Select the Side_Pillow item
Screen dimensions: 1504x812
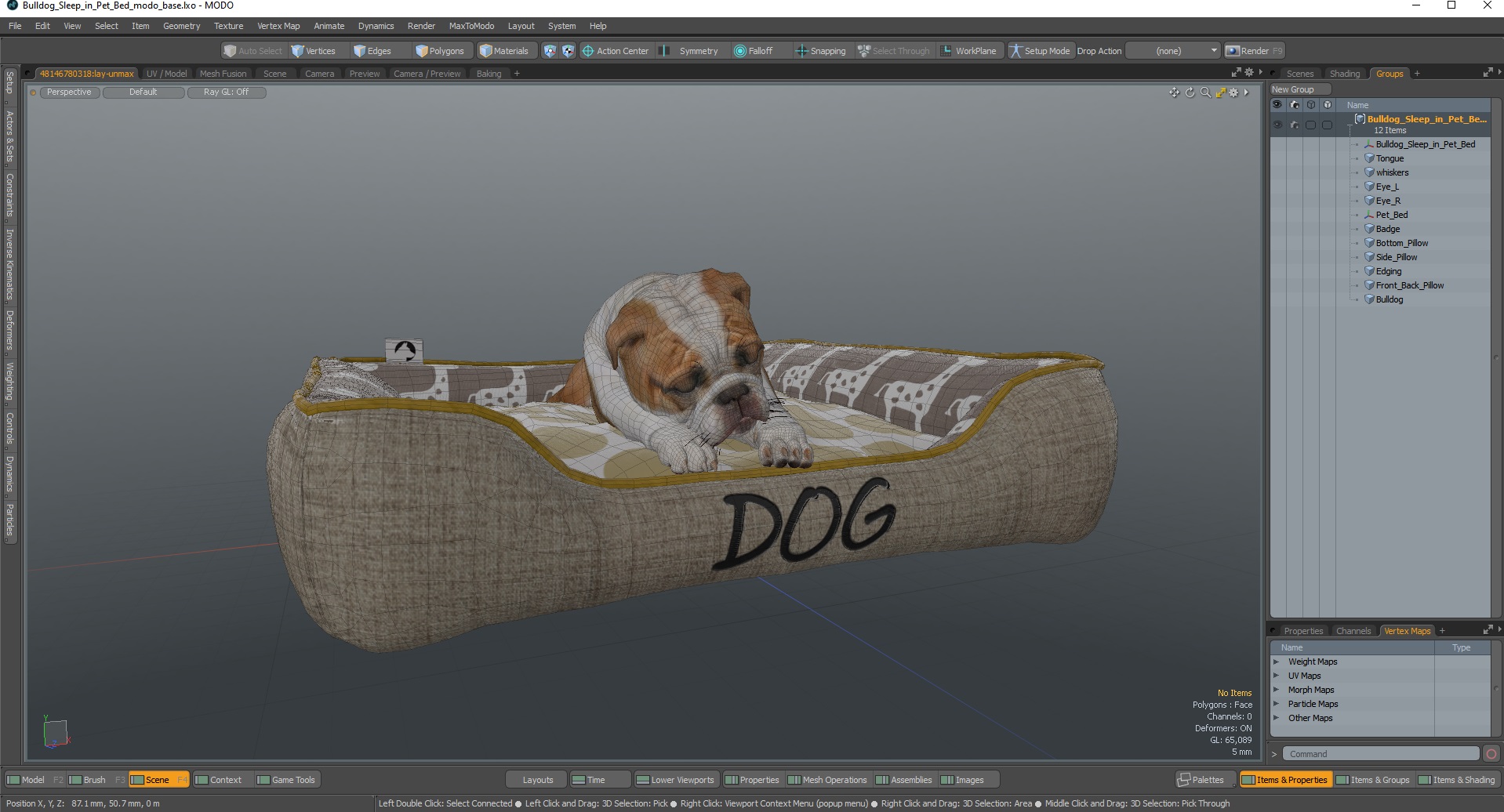pyautogui.click(x=1397, y=257)
